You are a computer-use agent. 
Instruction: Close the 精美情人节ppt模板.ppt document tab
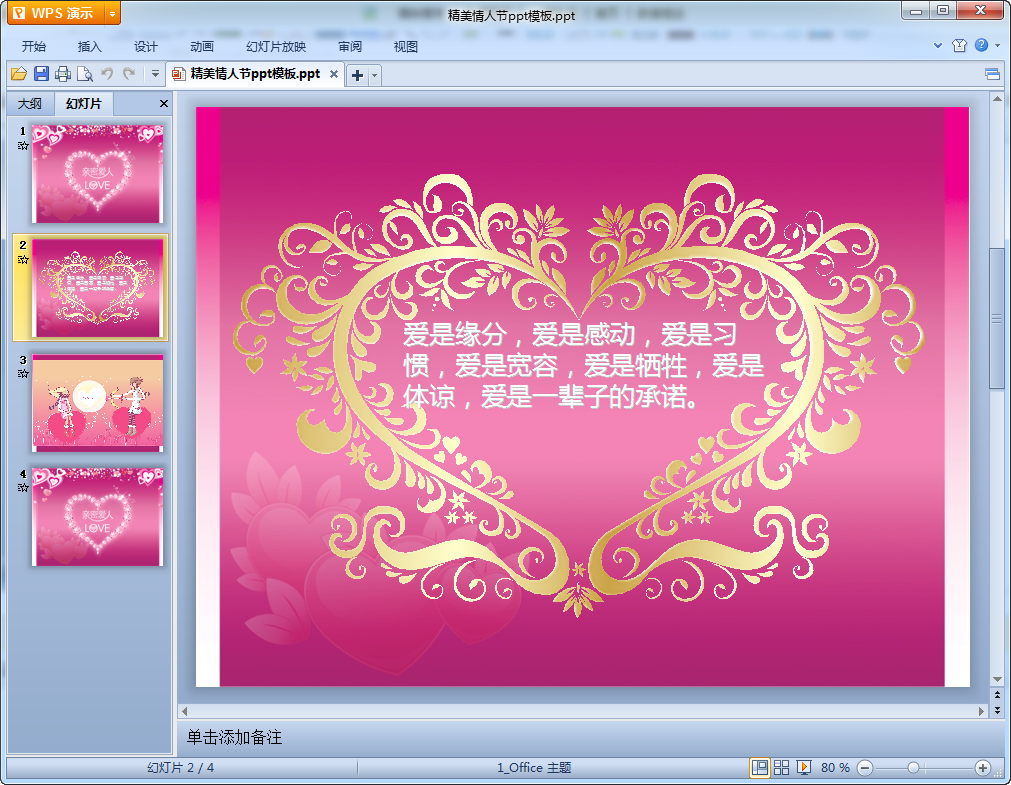click(333, 74)
